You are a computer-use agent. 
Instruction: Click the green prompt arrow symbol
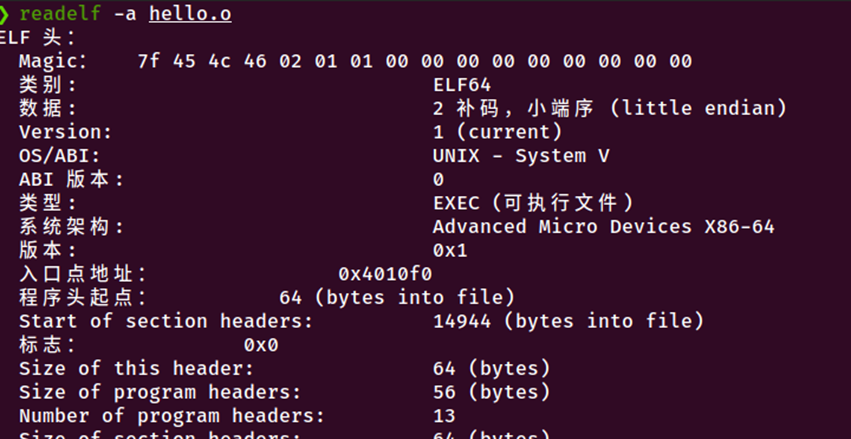(6, 14)
